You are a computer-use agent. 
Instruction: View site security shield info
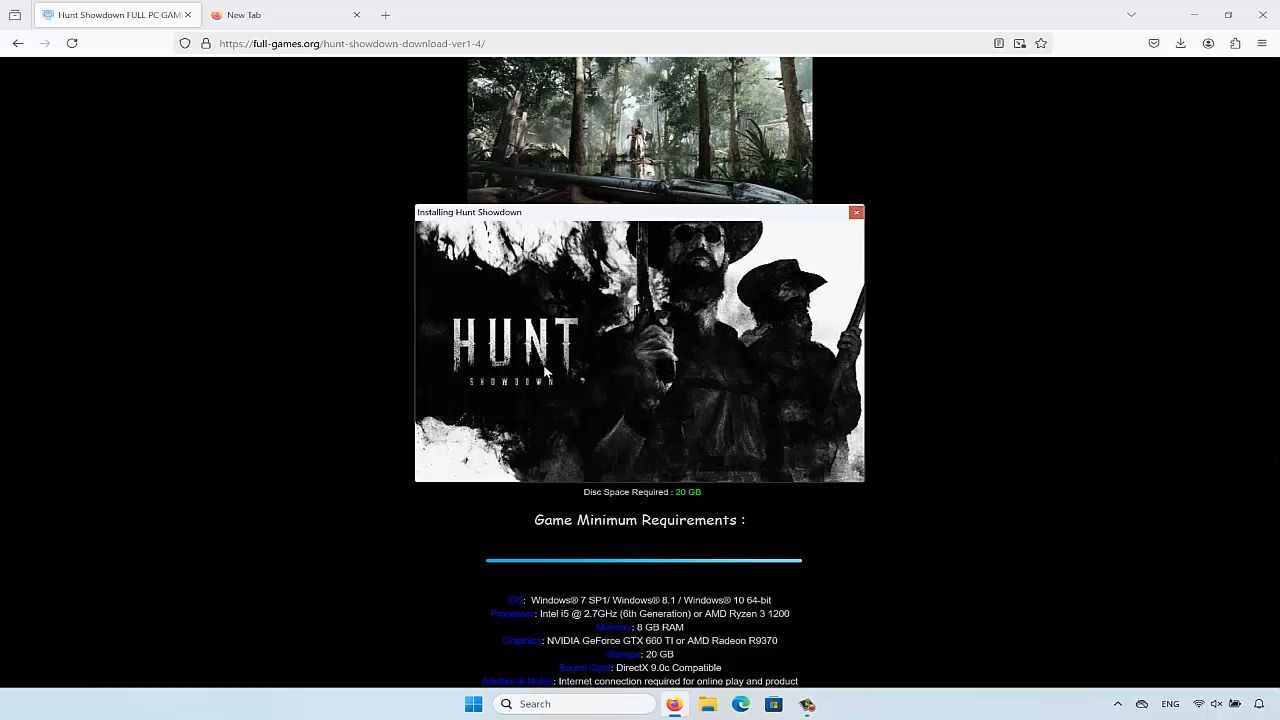pos(185,43)
